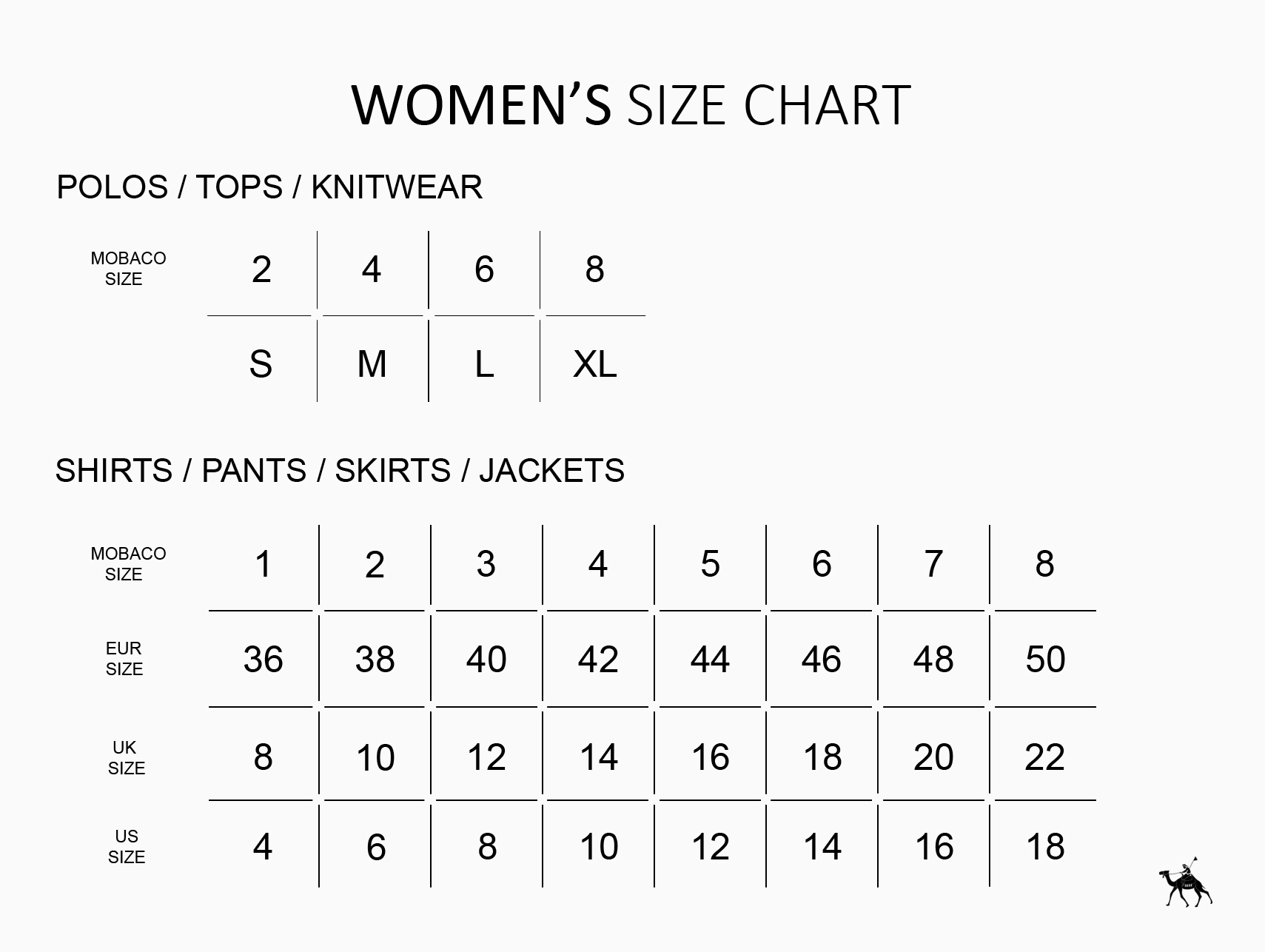Click the L size cell
1265x952 pixels.
484,364
